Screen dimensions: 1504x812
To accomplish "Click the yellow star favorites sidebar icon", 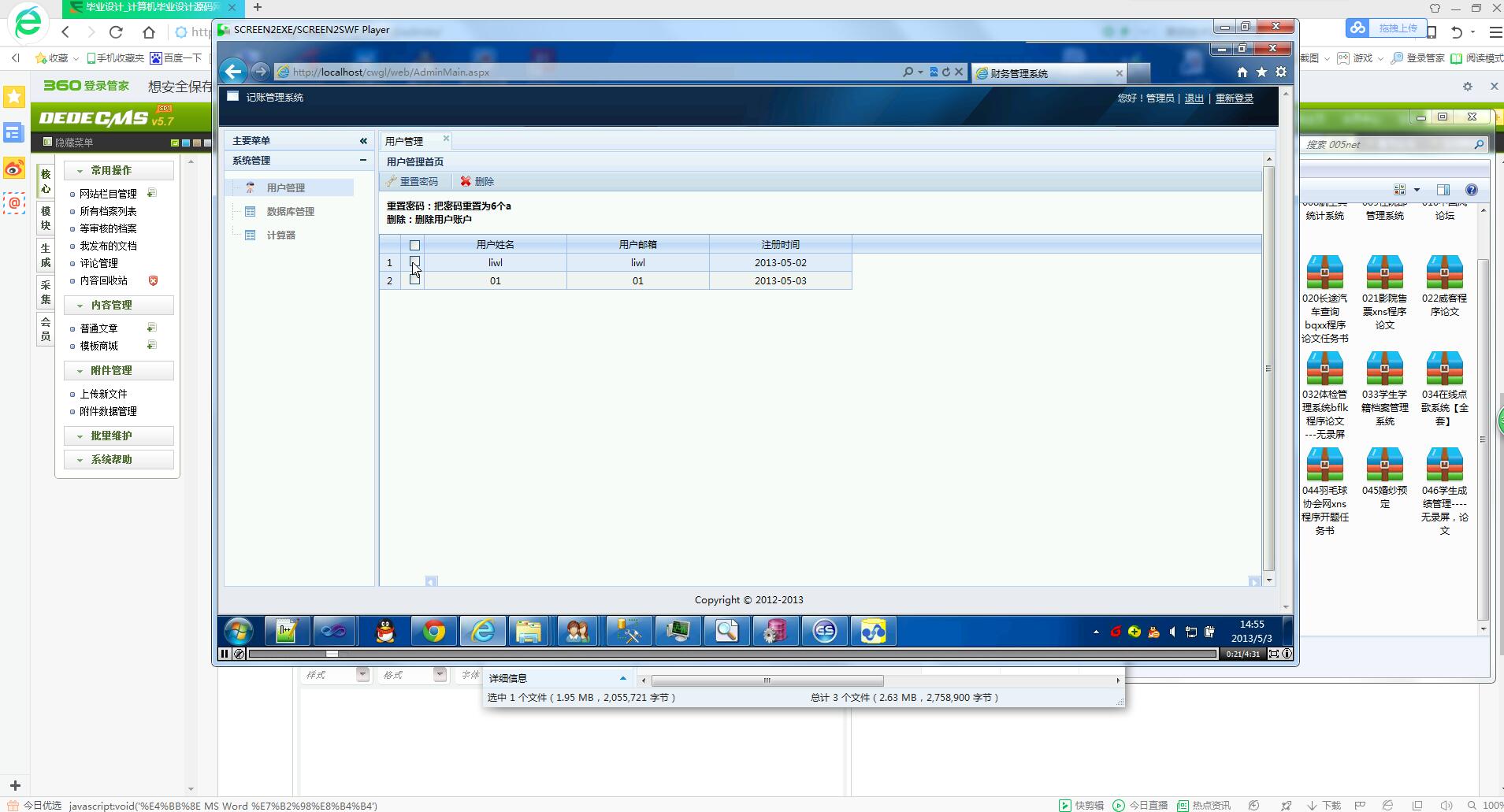I will coord(14,97).
